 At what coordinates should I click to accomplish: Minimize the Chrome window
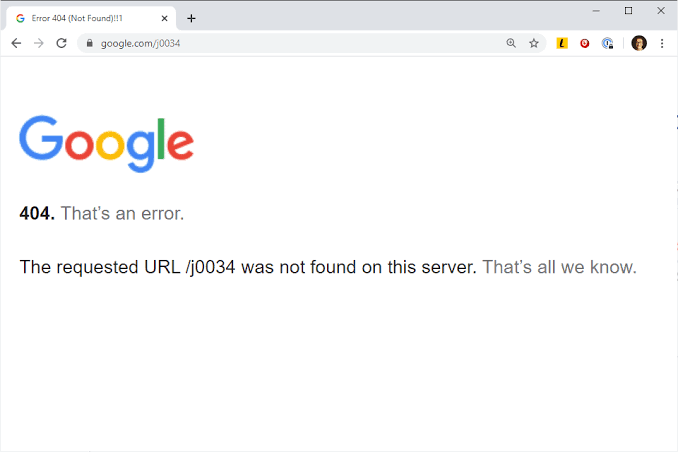(596, 10)
